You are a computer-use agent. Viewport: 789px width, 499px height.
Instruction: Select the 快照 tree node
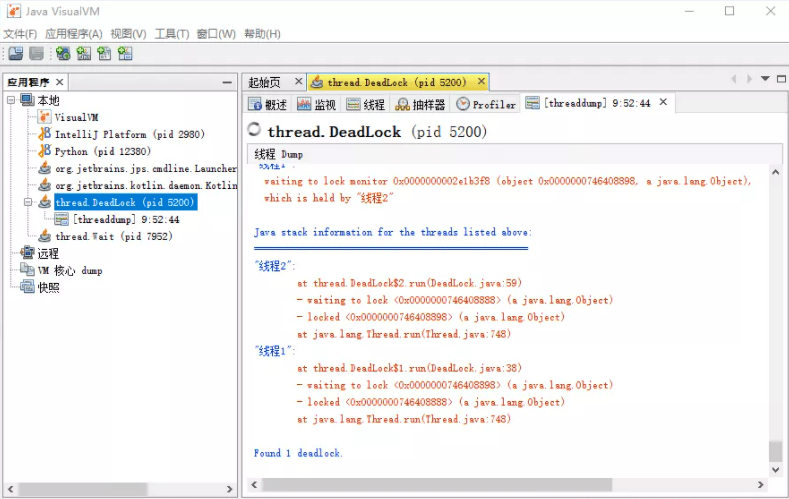pos(48,288)
